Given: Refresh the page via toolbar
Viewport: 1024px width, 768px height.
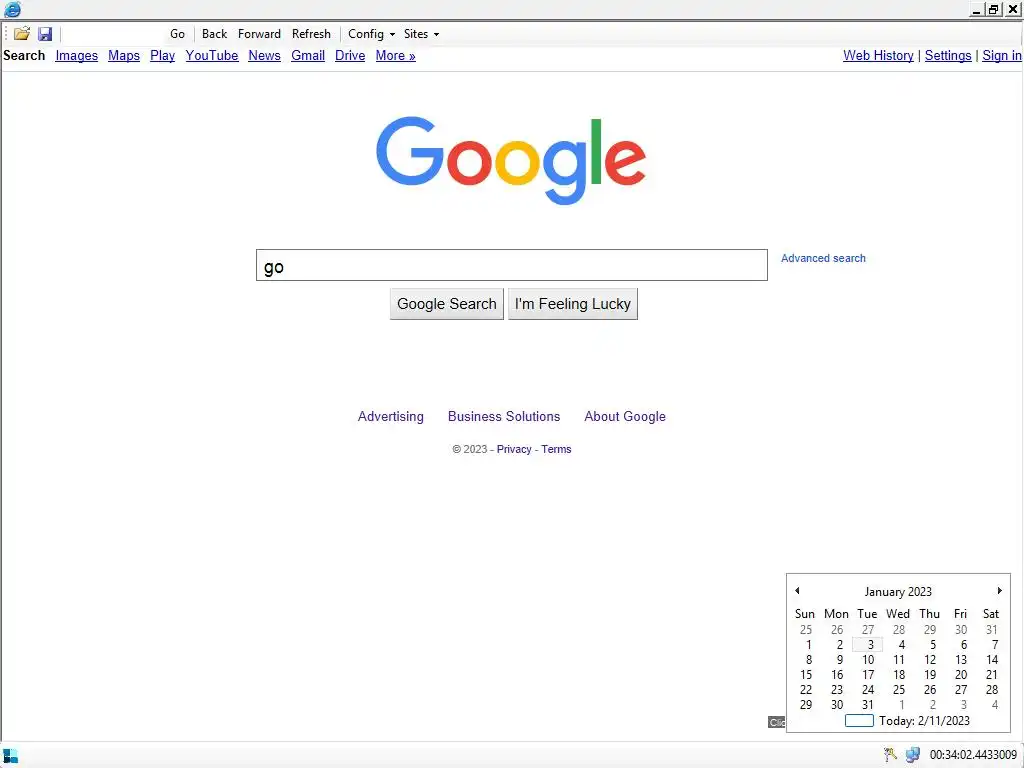Looking at the screenshot, I should pos(311,34).
